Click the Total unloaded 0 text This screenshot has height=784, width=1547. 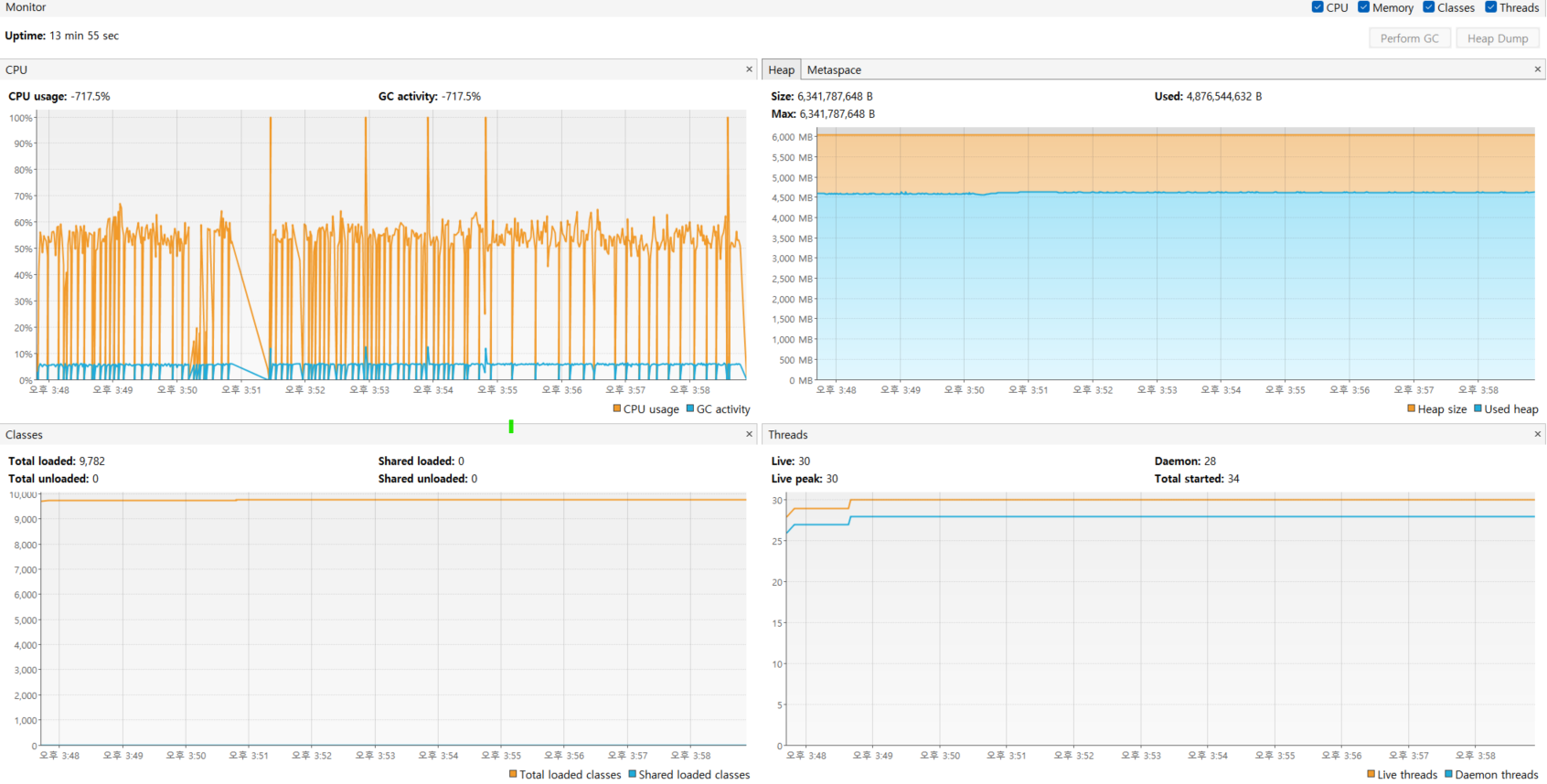pyautogui.click(x=53, y=479)
